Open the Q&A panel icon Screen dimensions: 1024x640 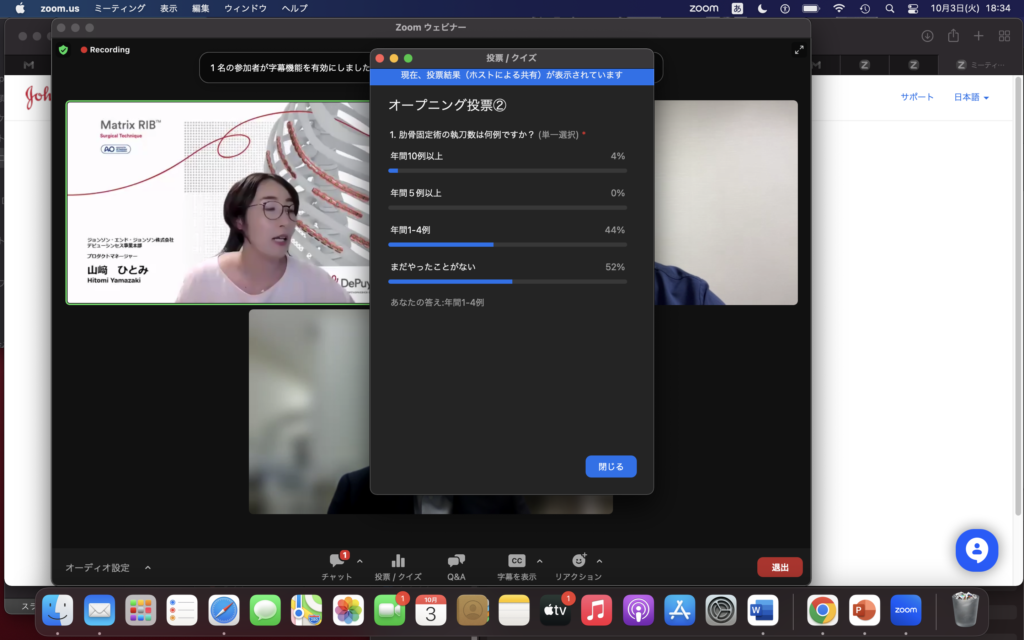[x=456, y=561]
